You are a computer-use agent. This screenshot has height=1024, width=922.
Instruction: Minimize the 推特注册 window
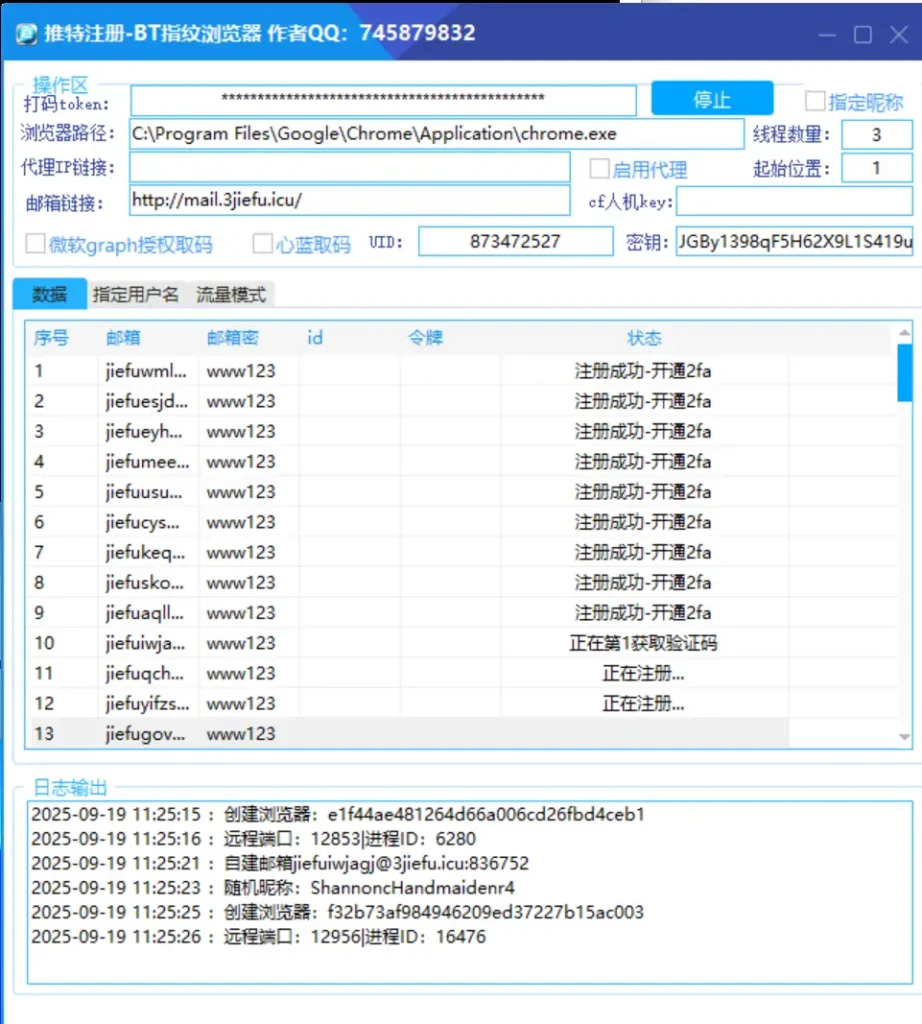click(827, 34)
